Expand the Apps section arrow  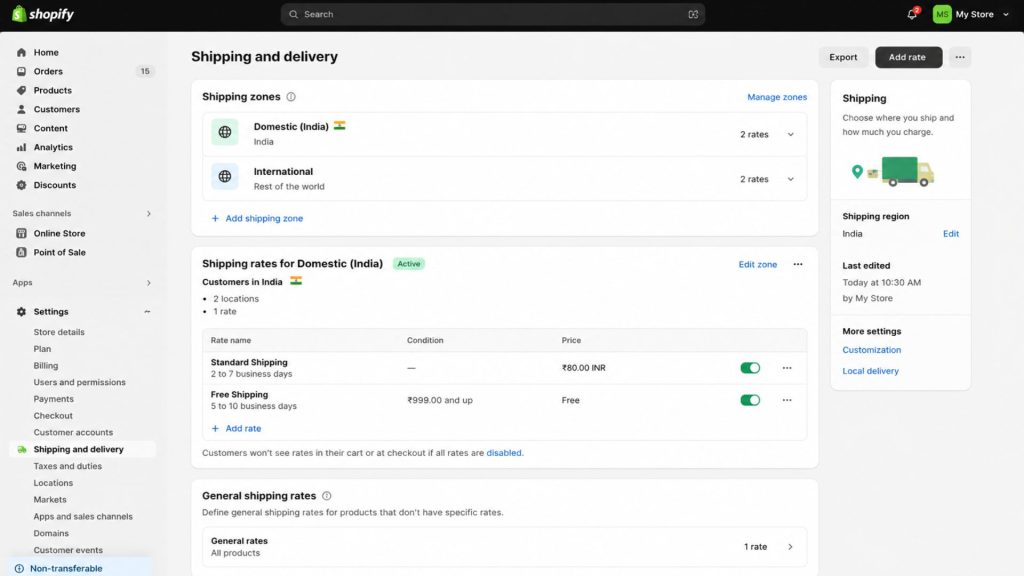click(148, 283)
